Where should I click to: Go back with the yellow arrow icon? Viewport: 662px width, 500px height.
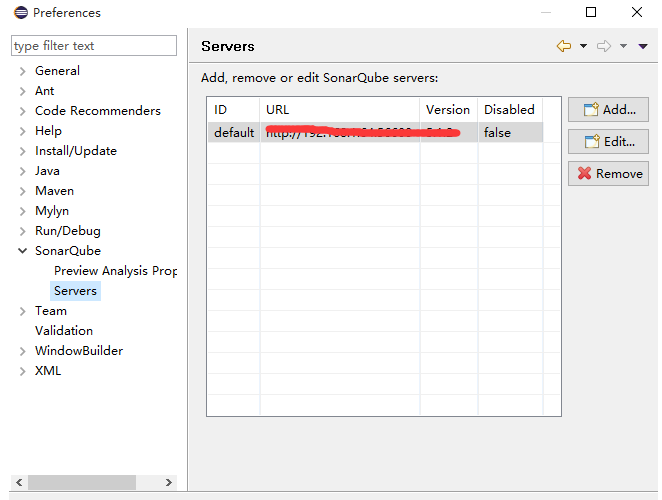coord(564,46)
